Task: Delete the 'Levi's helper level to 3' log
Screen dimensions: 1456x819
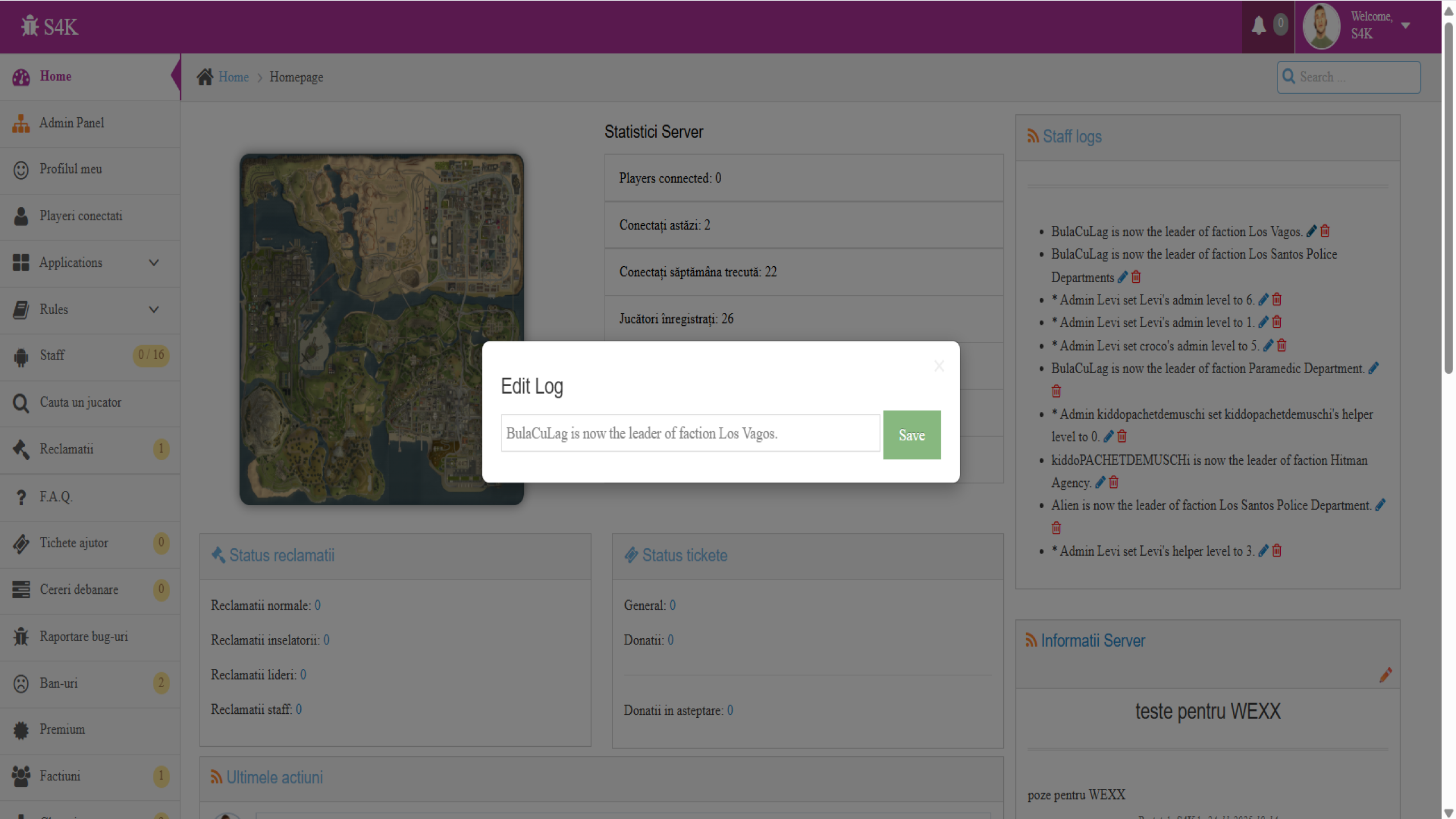Action: (x=1277, y=551)
